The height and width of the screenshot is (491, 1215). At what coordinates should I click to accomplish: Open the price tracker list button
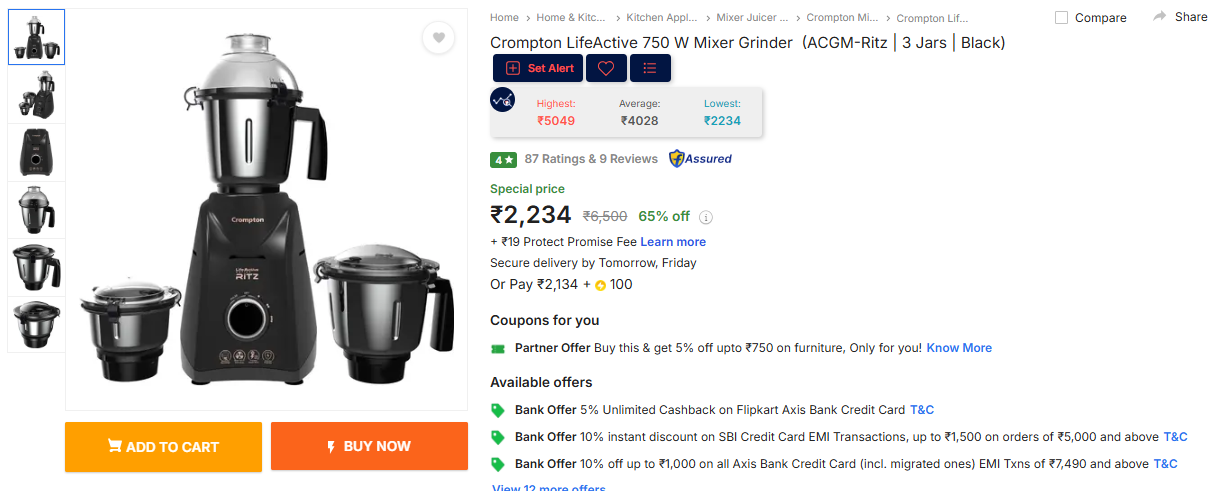[x=650, y=68]
